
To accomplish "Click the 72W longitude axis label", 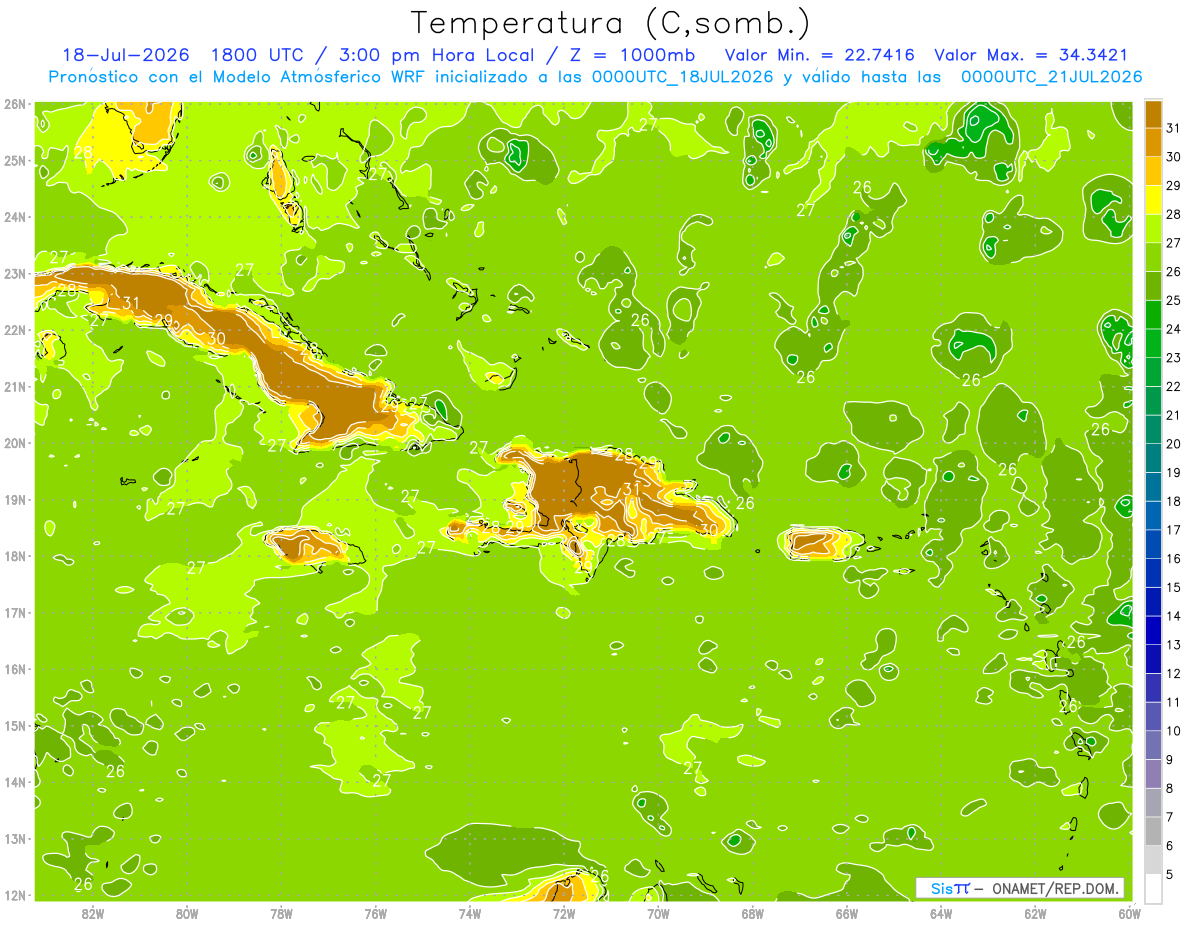I will tap(564, 913).
